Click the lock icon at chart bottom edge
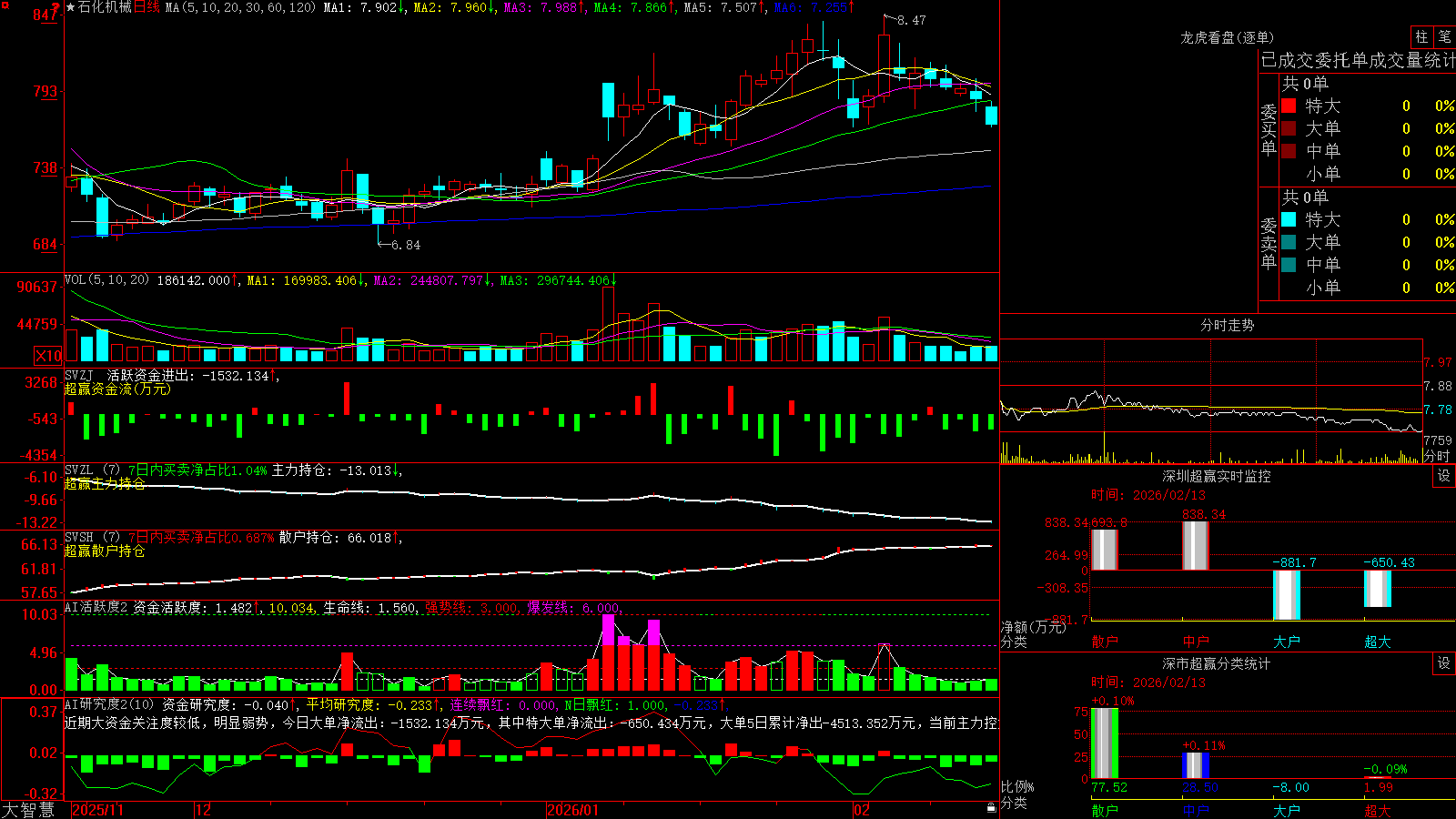 (x=991, y=808)
